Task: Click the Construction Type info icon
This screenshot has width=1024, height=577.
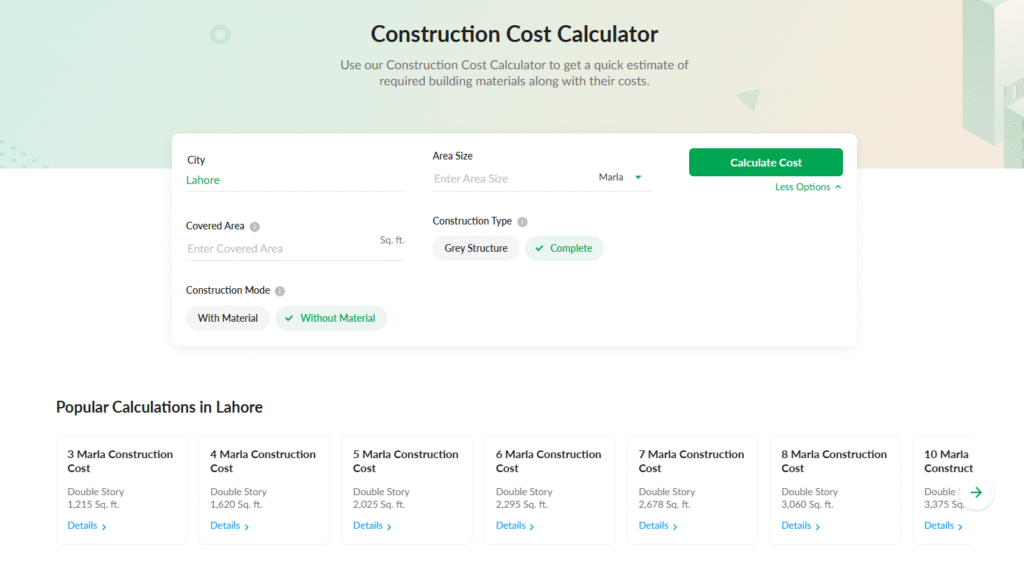Action: [522, 222]
